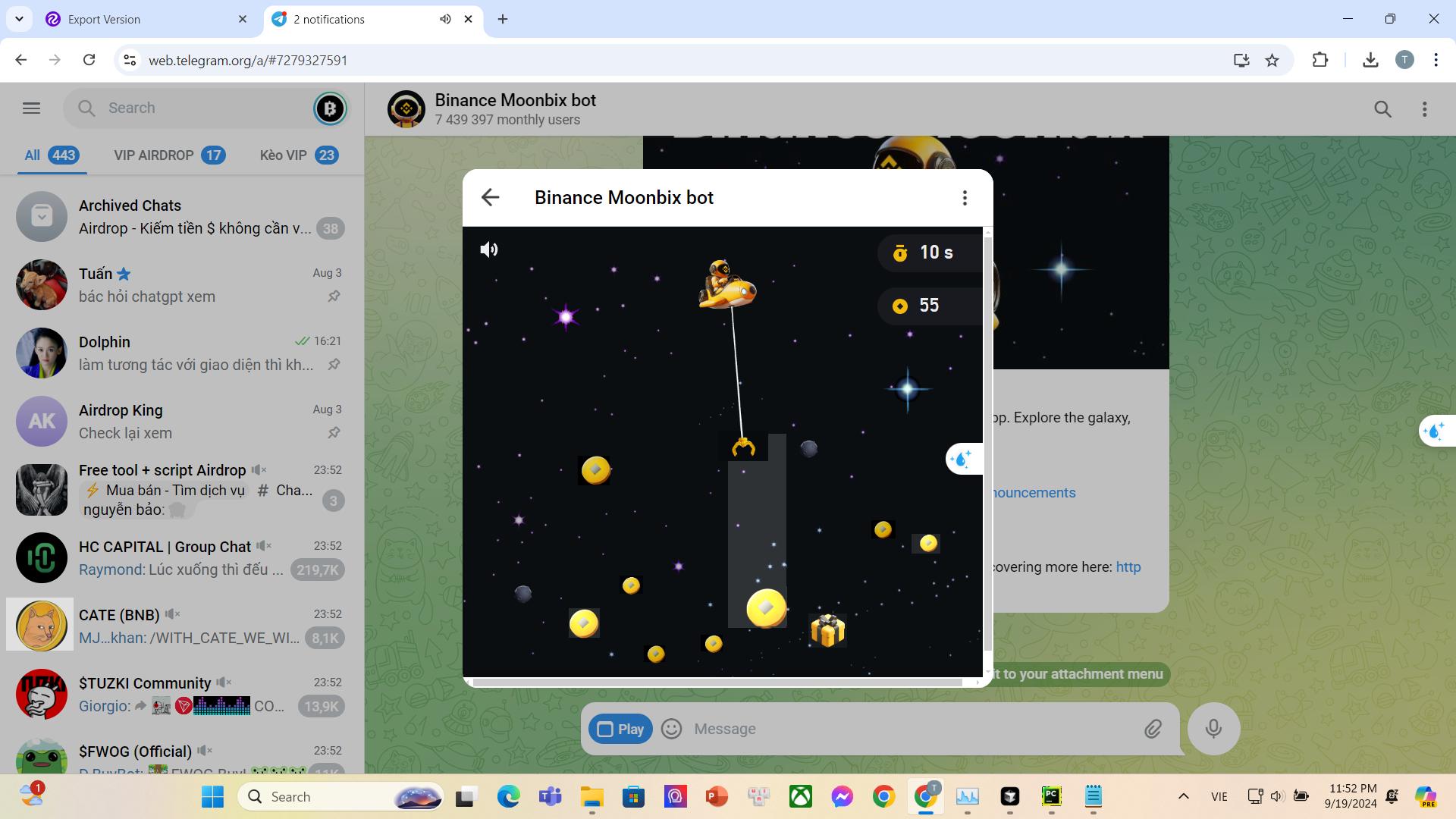Open the emoji picker
The height and width of the screenshot is (819, 1456).
pyautogui.click(x=671, y=729)
